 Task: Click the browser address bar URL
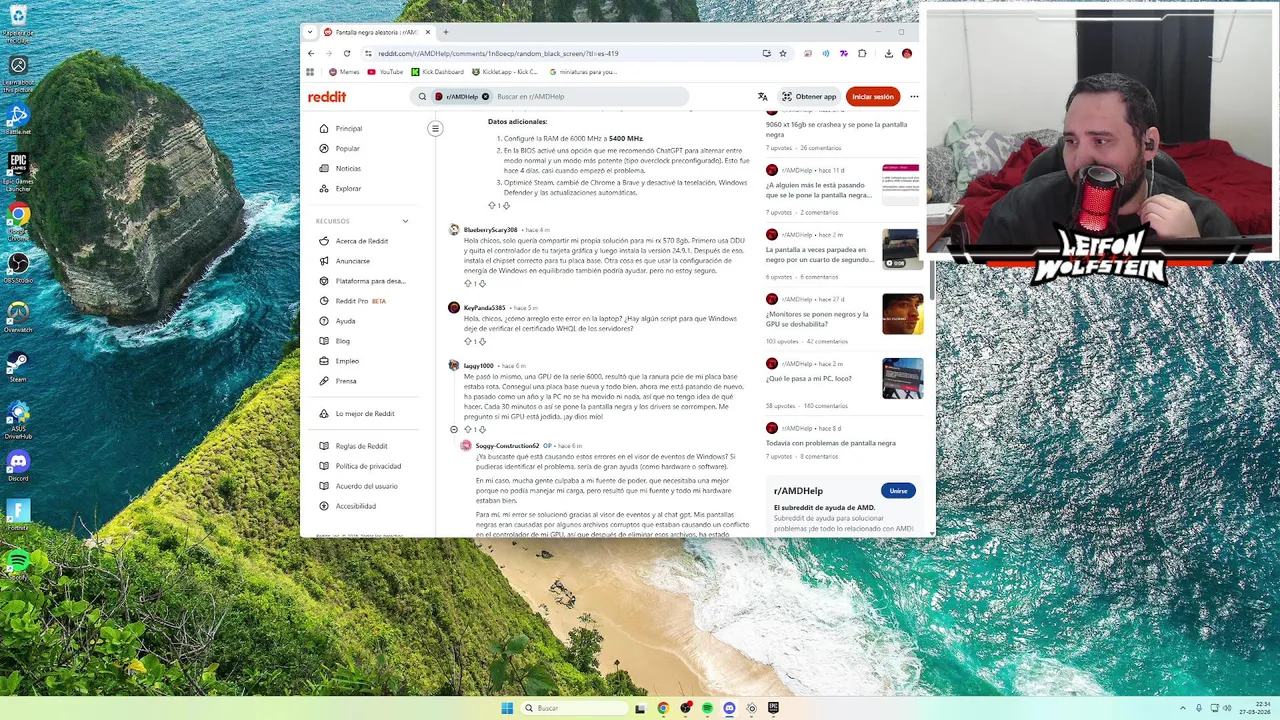click(x=498, y=53)
